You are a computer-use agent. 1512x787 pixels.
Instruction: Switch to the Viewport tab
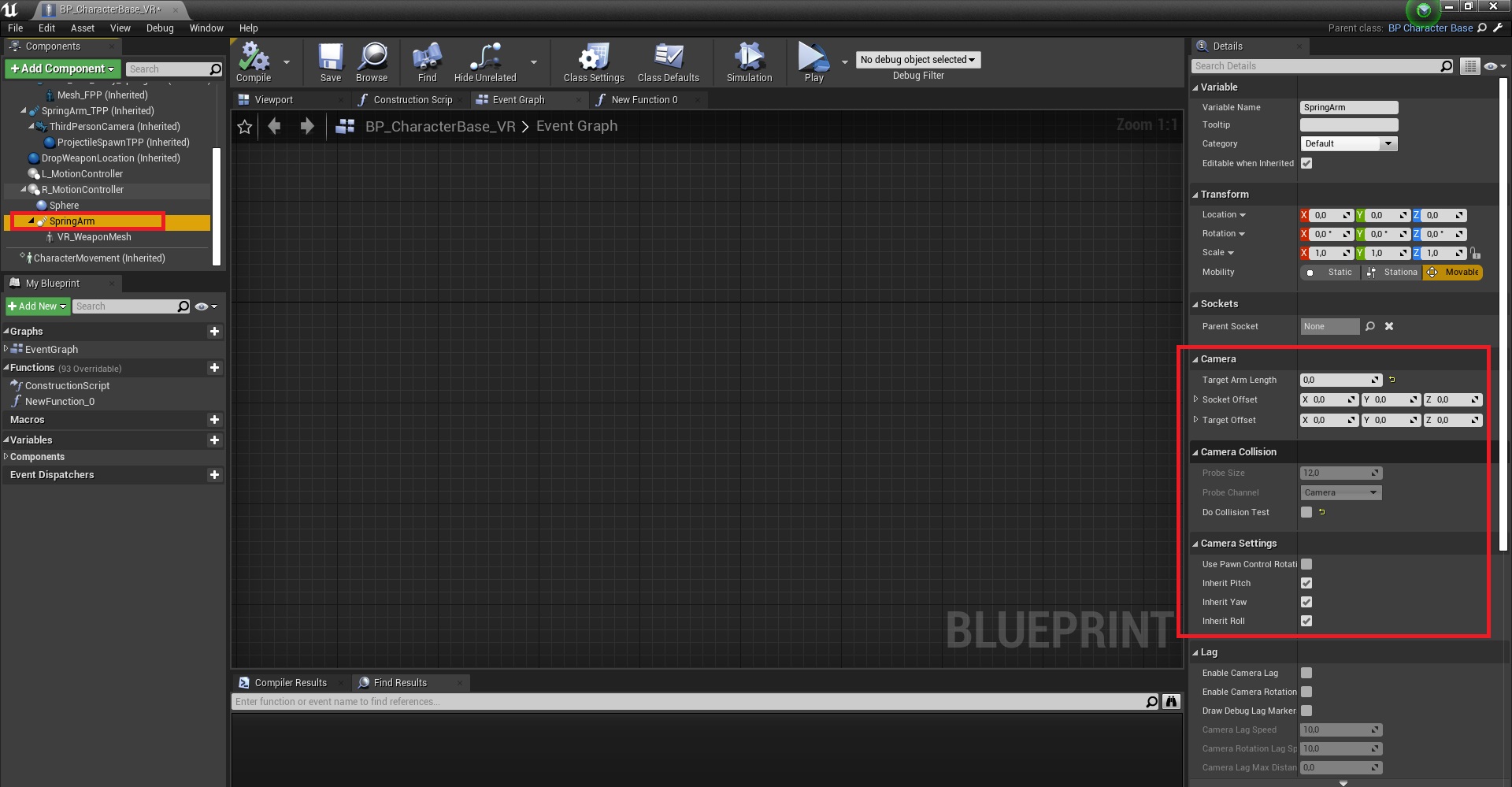coord(273,100)
